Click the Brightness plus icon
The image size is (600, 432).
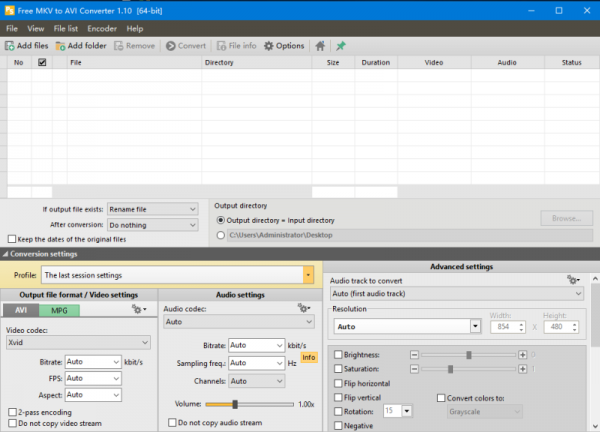pos(522,355)
